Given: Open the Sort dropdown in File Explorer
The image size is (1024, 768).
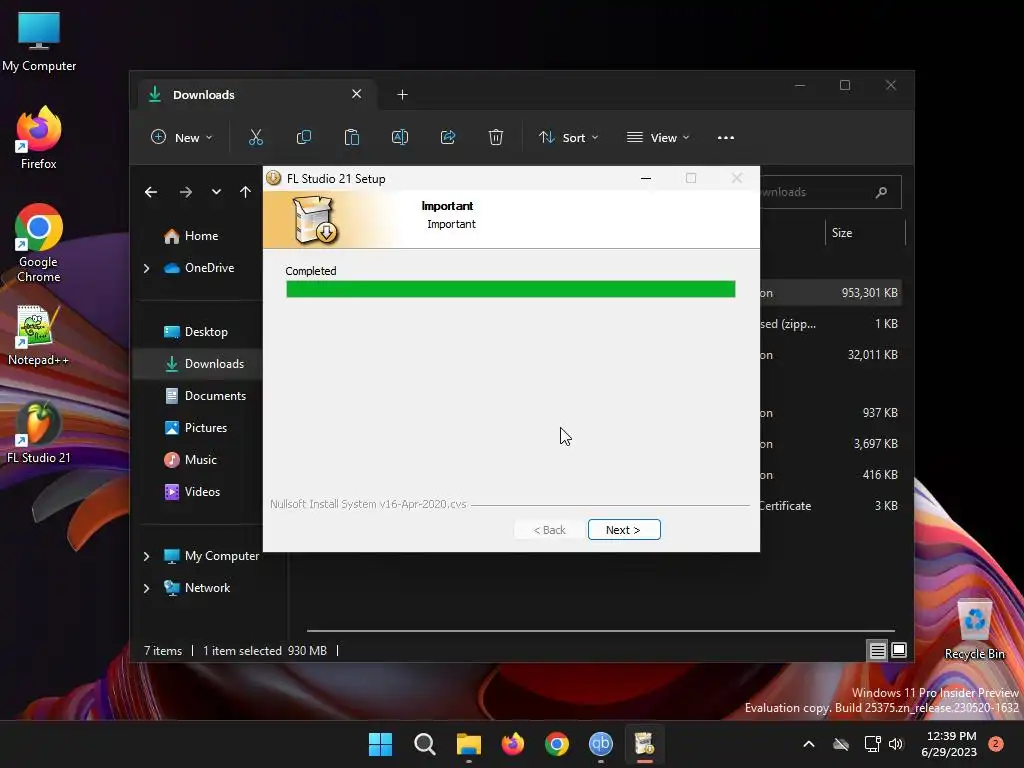Looking at the screenshot, I should coord(568,137).
